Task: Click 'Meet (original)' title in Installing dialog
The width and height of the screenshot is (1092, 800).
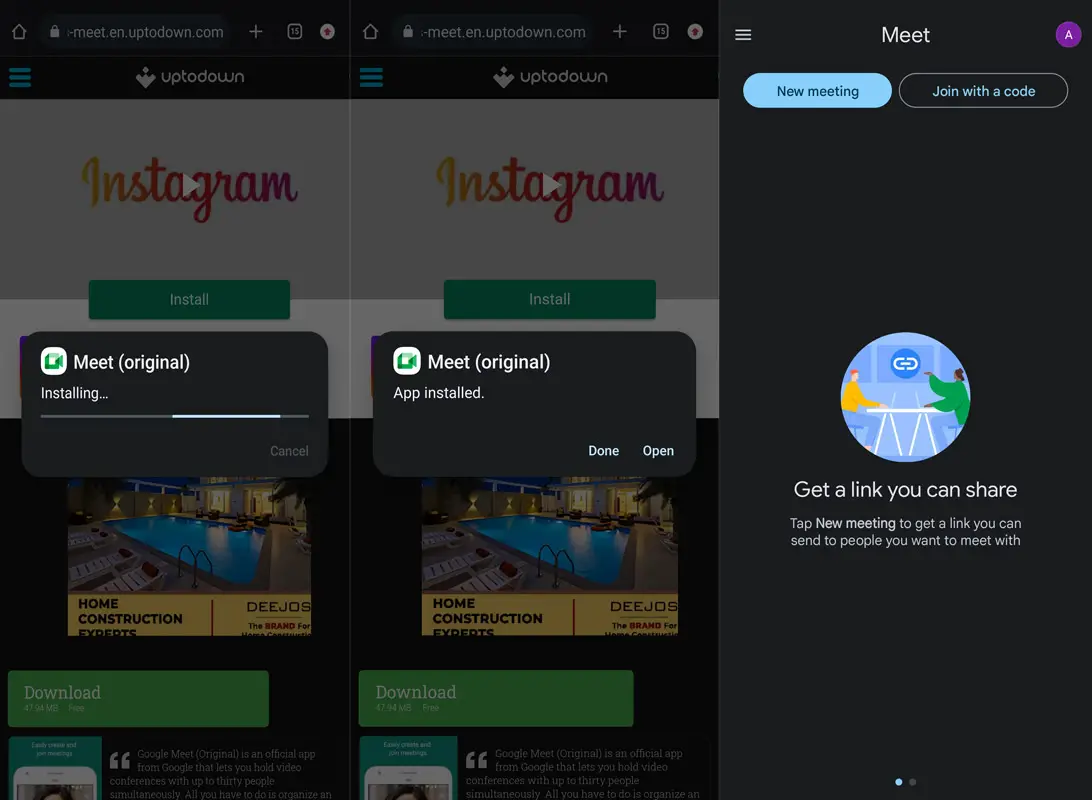Action: pyautogui.click(x=132, y=362)
